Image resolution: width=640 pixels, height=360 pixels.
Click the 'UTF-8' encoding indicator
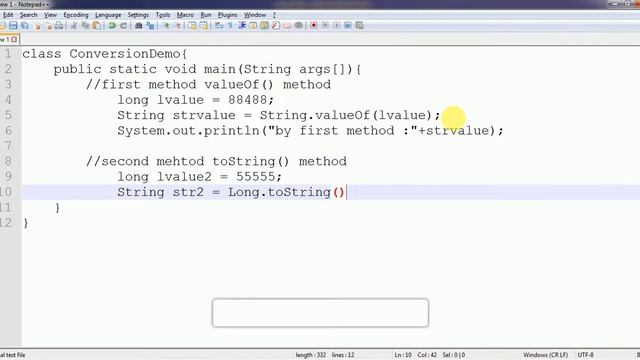(x=586, y=355)
